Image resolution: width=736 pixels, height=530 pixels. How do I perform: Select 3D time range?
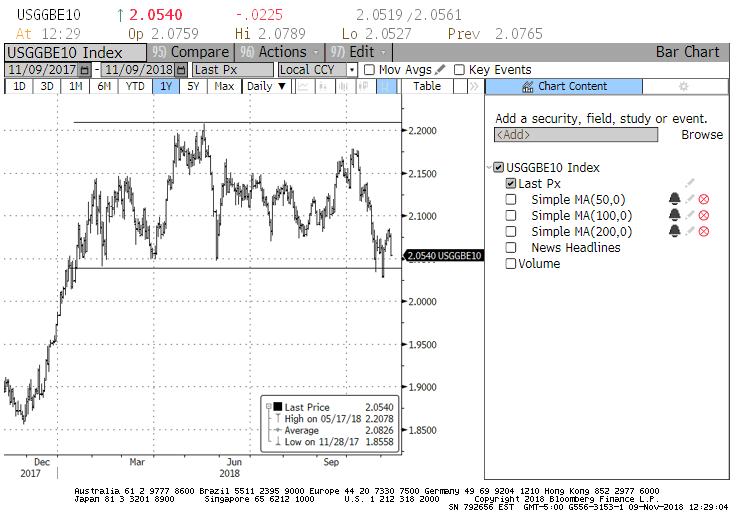[47, 86]
